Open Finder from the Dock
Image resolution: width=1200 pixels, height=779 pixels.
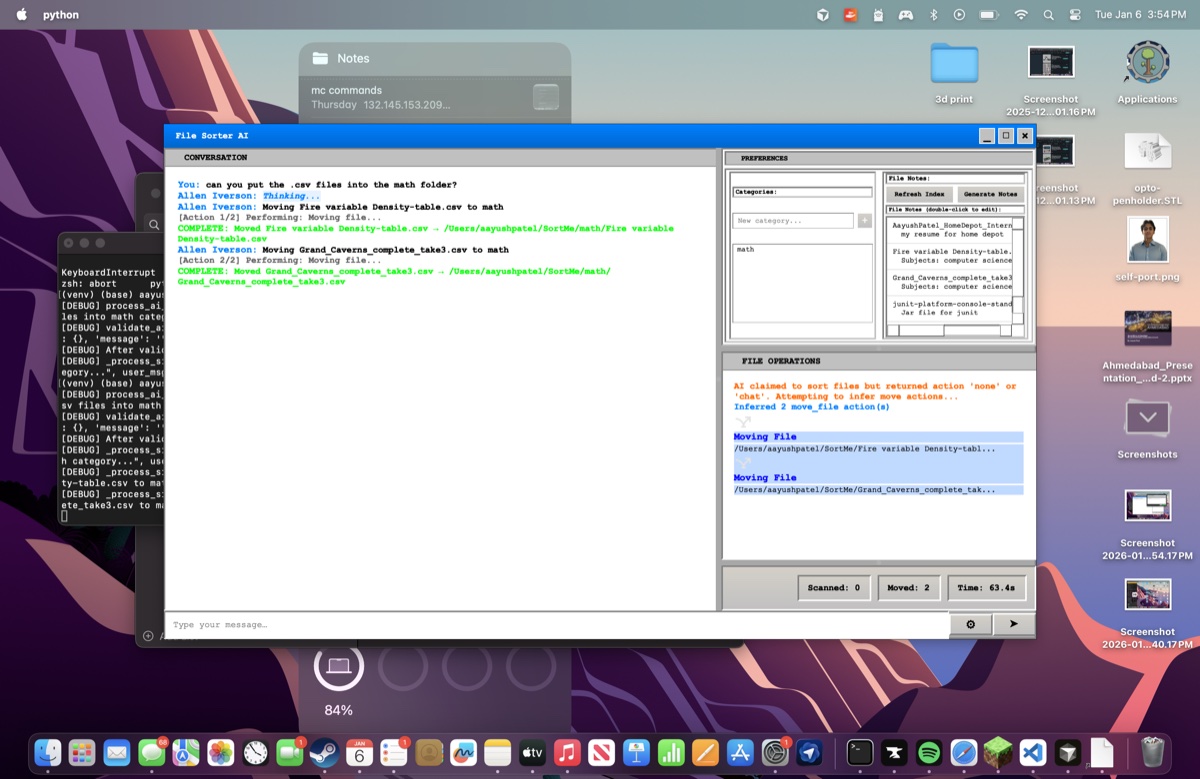pyautogui.click(x=47, y=753)
